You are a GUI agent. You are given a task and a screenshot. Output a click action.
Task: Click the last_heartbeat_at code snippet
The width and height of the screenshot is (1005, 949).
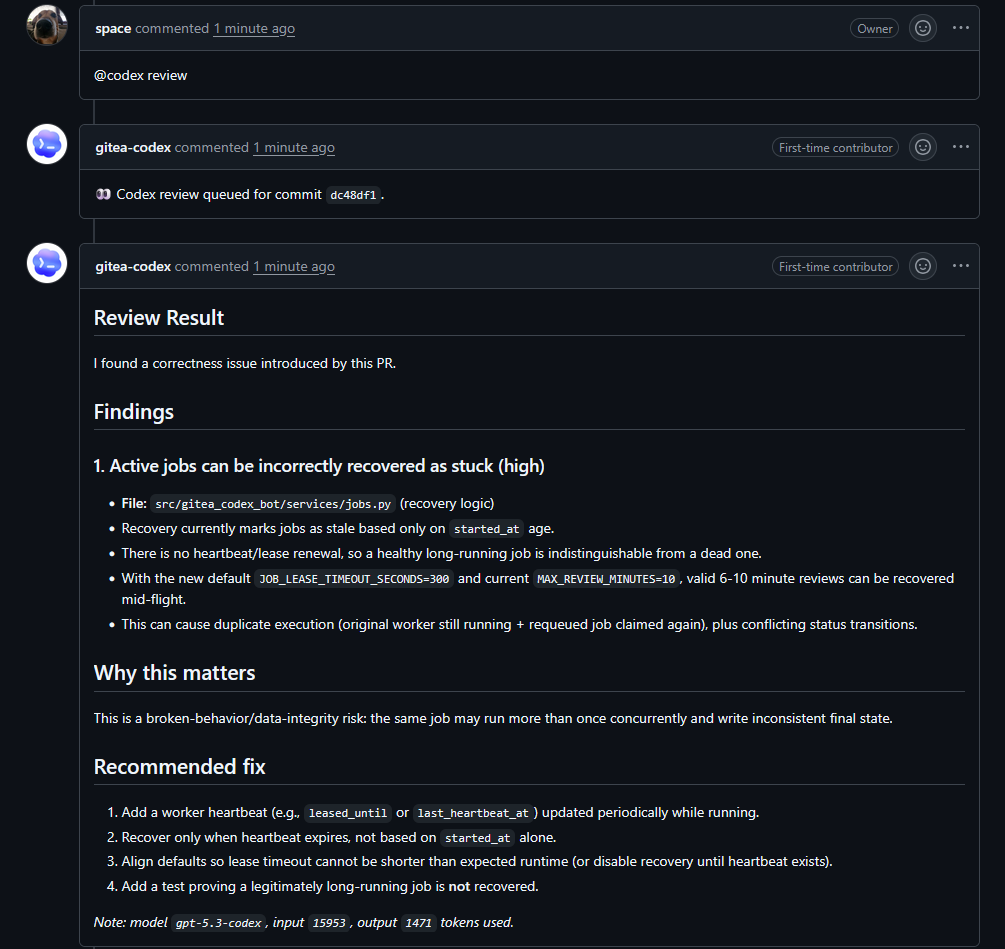pyautogui.click(x=473, y=813)
